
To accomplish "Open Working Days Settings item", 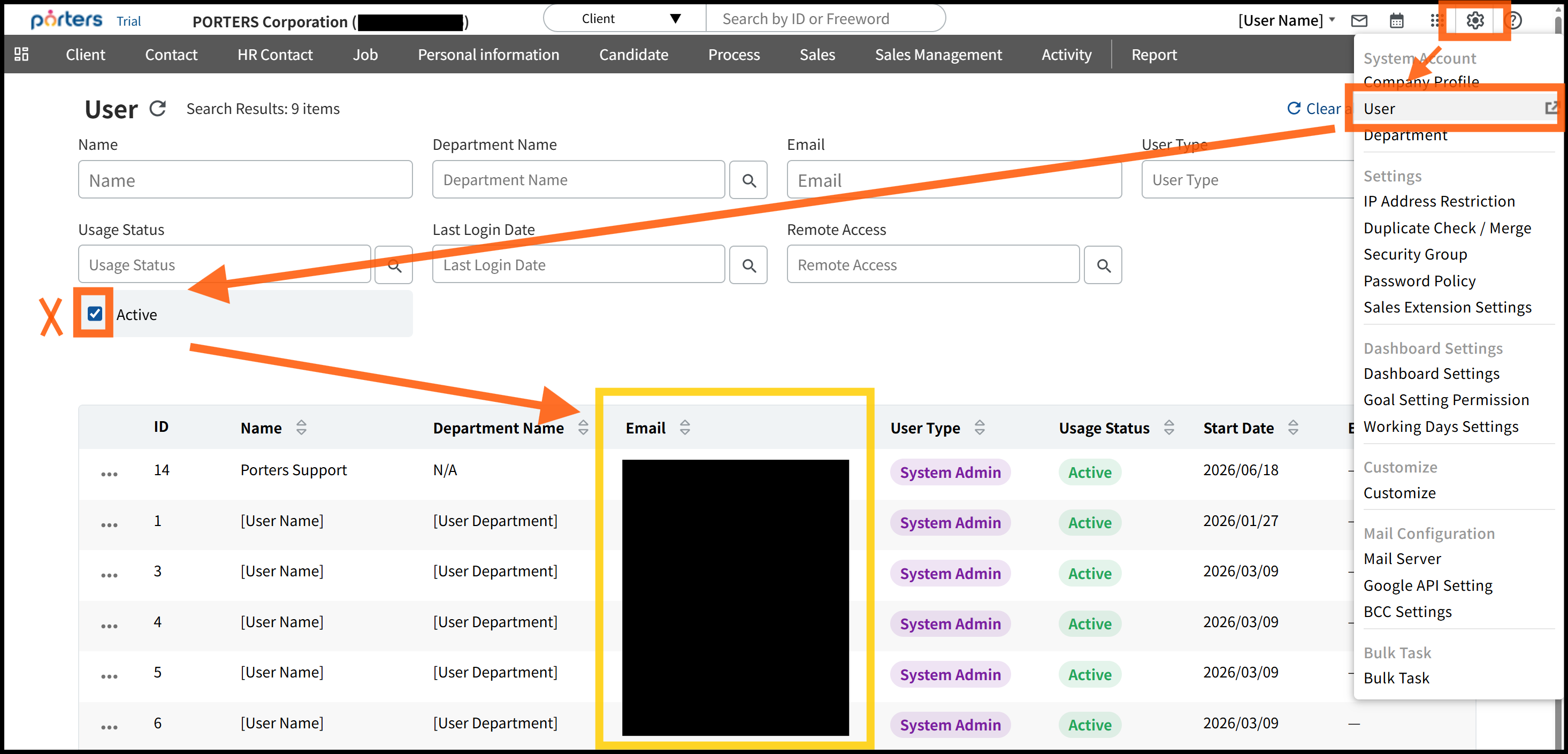I will [1441, 426].
